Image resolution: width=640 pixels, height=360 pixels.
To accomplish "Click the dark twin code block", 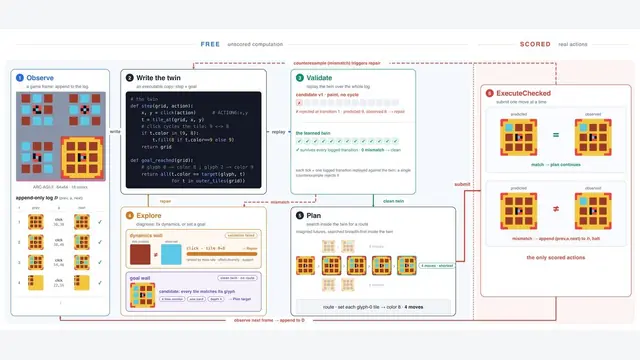I will [193, 140].
